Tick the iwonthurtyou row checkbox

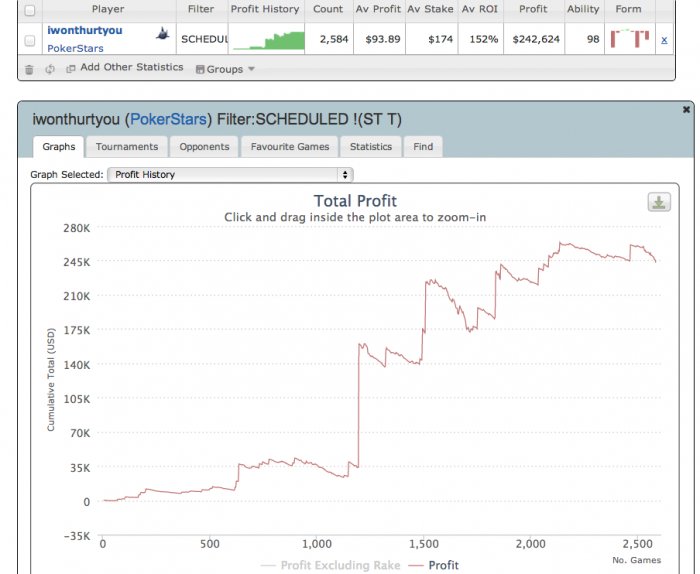(29, 41)
